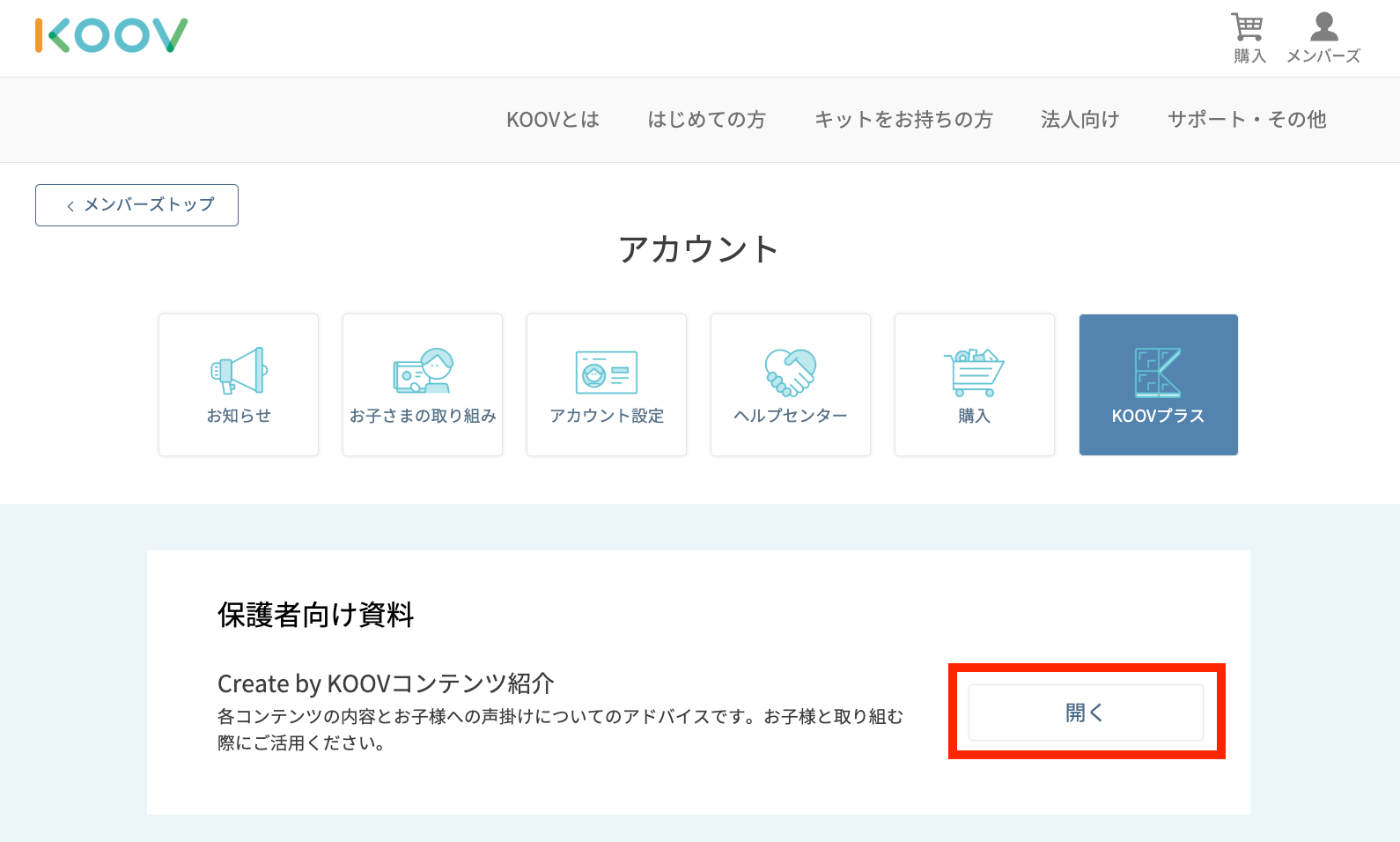Click the アカウント page heading
This screenshot has width=1400, height=842.
point(699,249)
